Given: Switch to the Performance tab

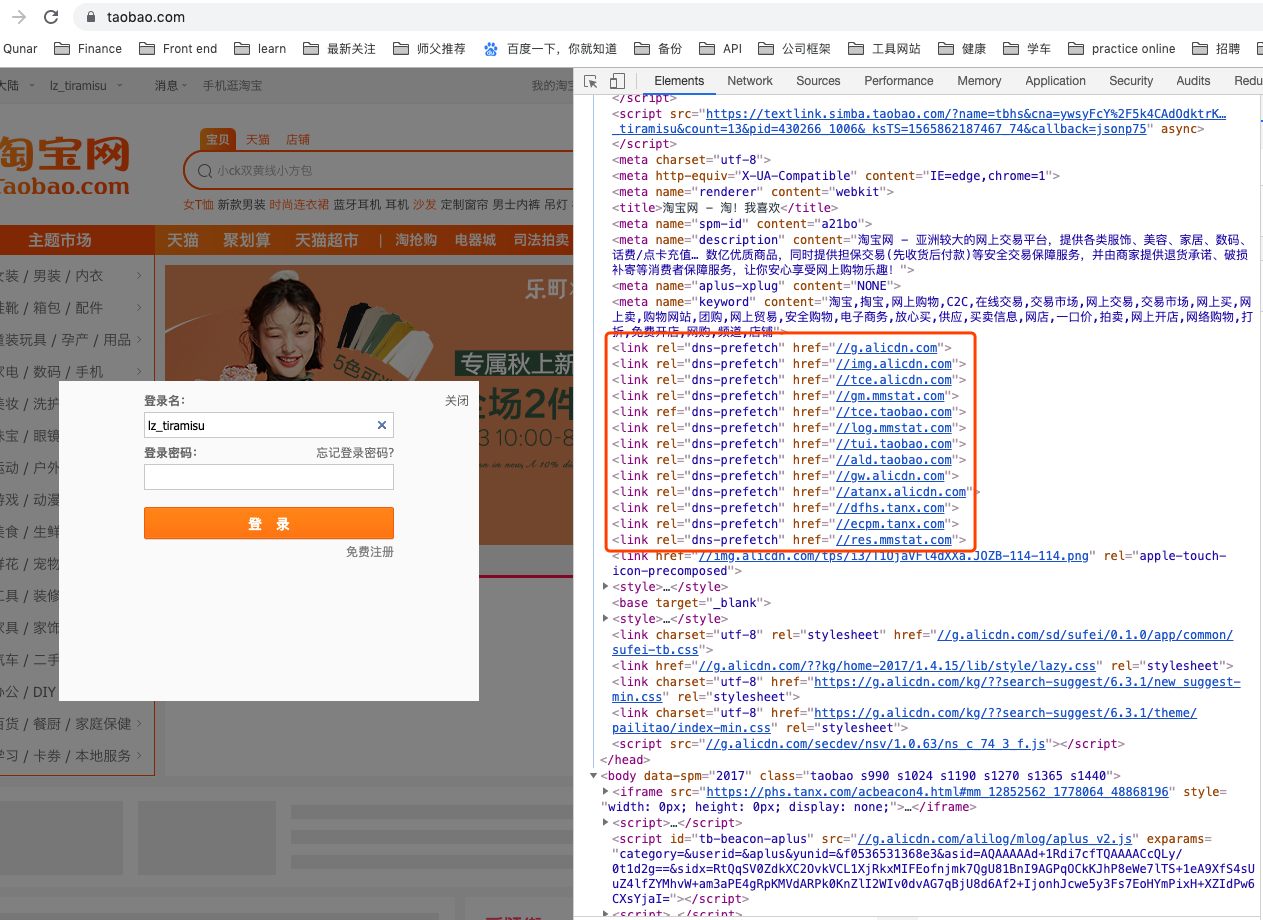Looking at the screenshot, I should click(899, 81).
